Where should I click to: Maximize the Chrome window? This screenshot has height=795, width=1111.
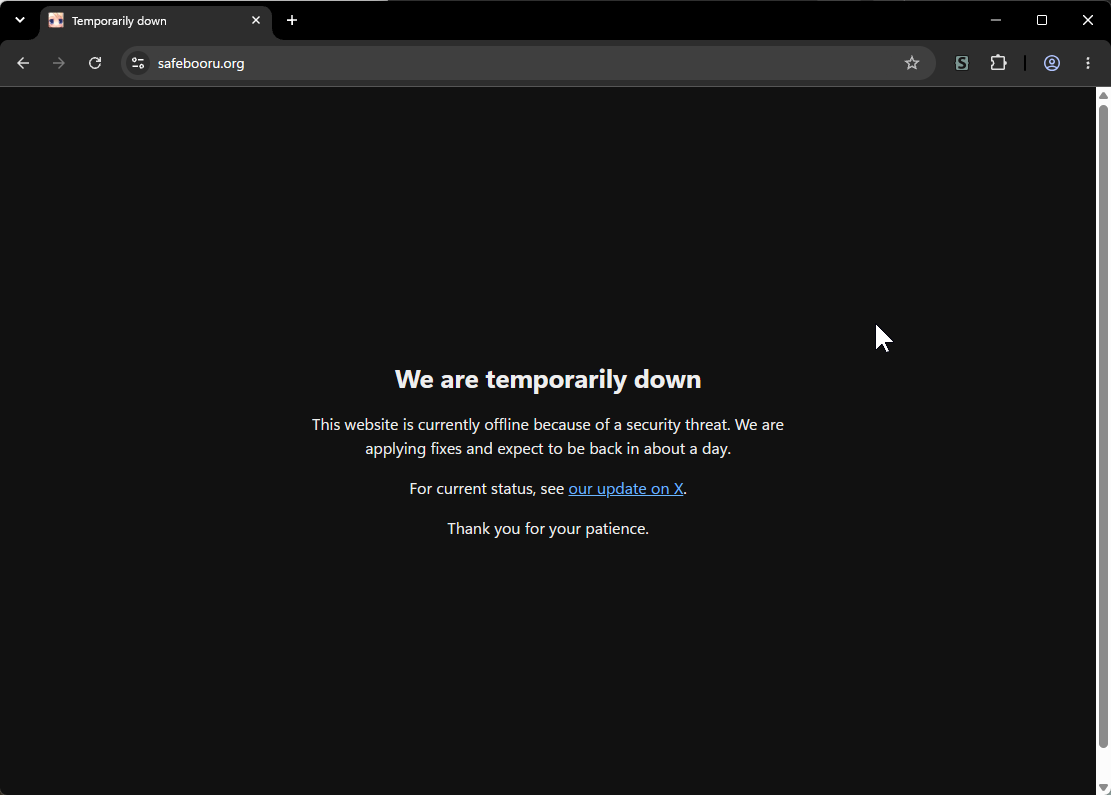pyautogui.click(x=1042, y=21)
